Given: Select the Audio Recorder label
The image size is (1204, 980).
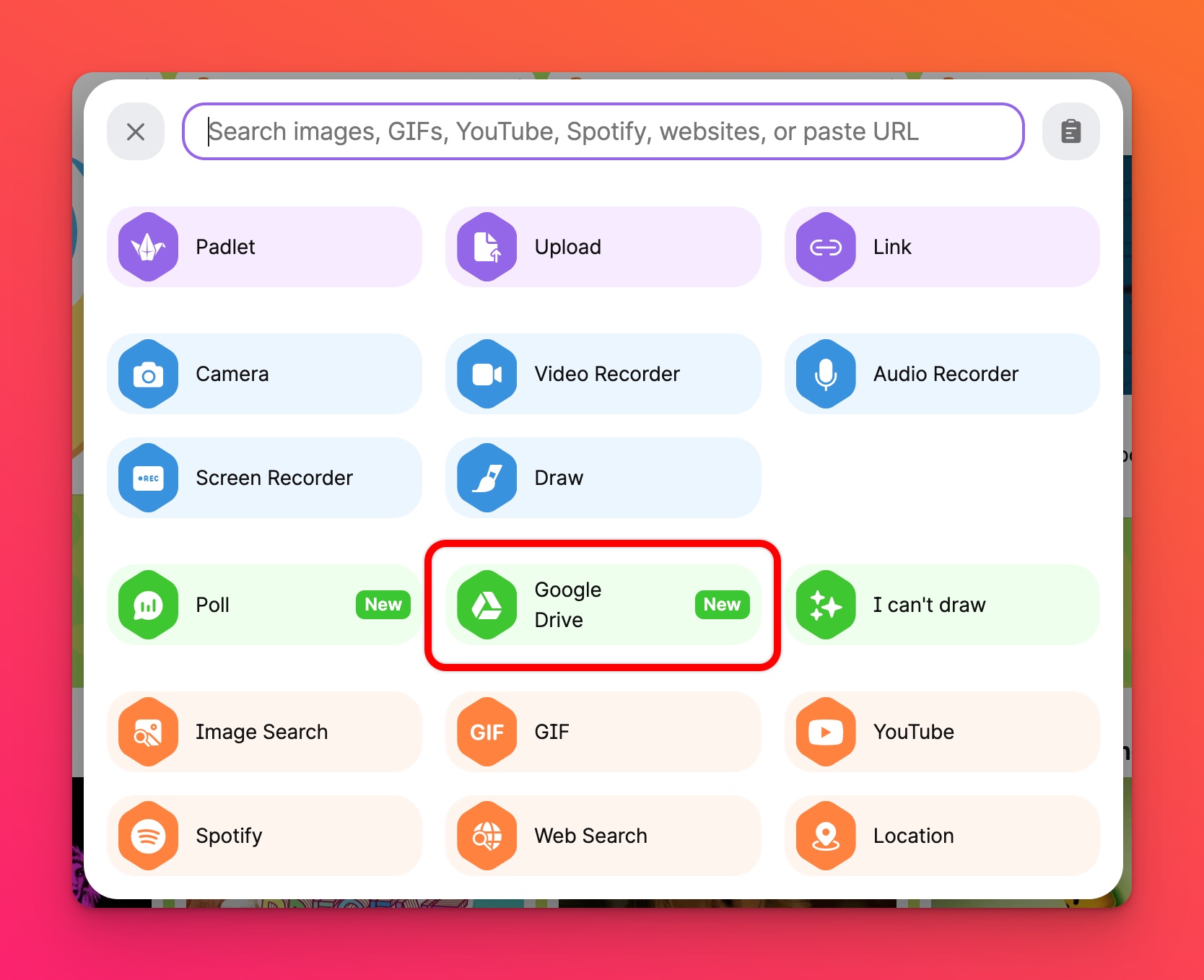Looking at the screenshot, I should point(946,374).
